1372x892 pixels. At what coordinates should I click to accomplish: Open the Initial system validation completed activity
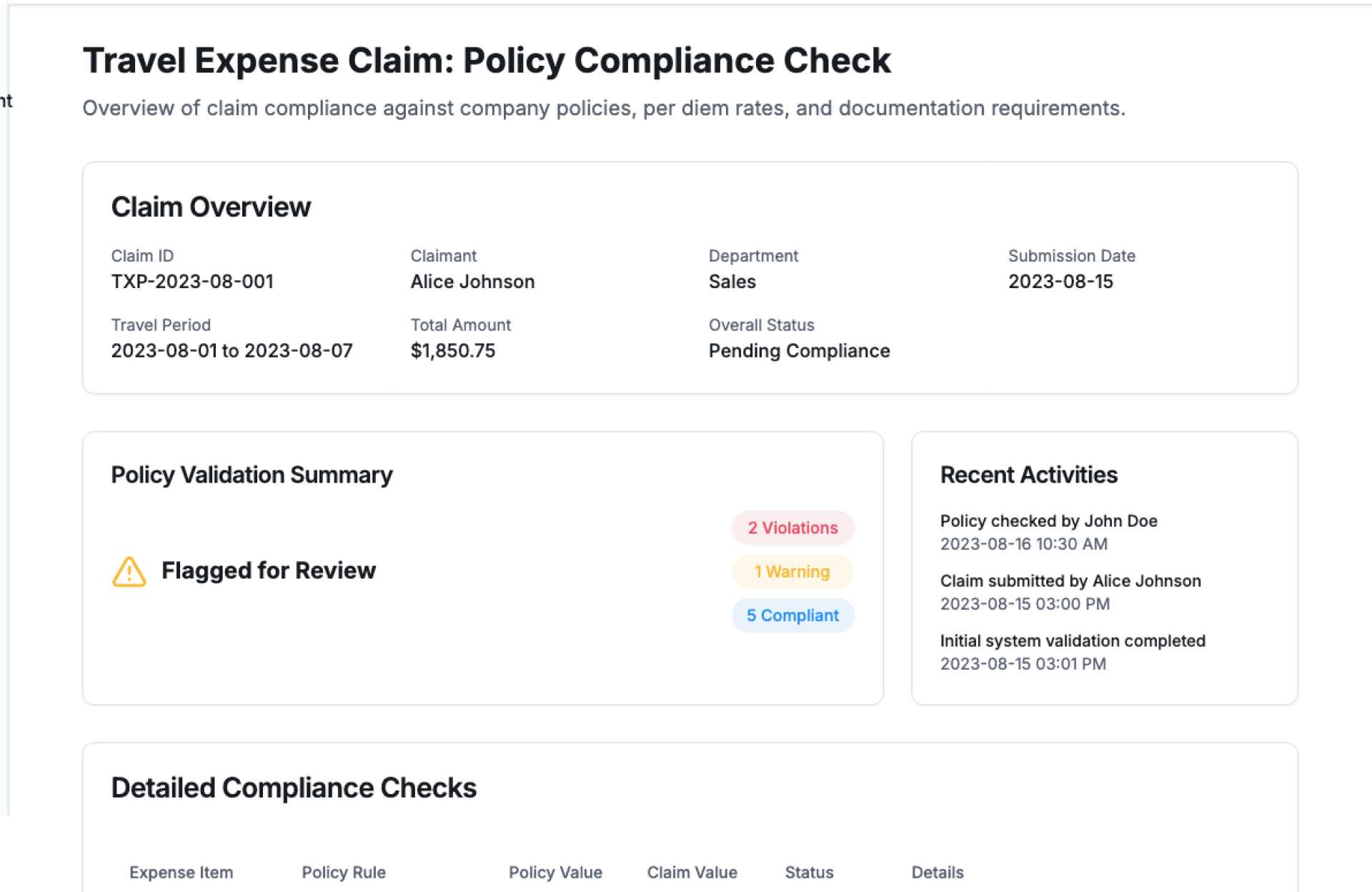click(1072, 641)
